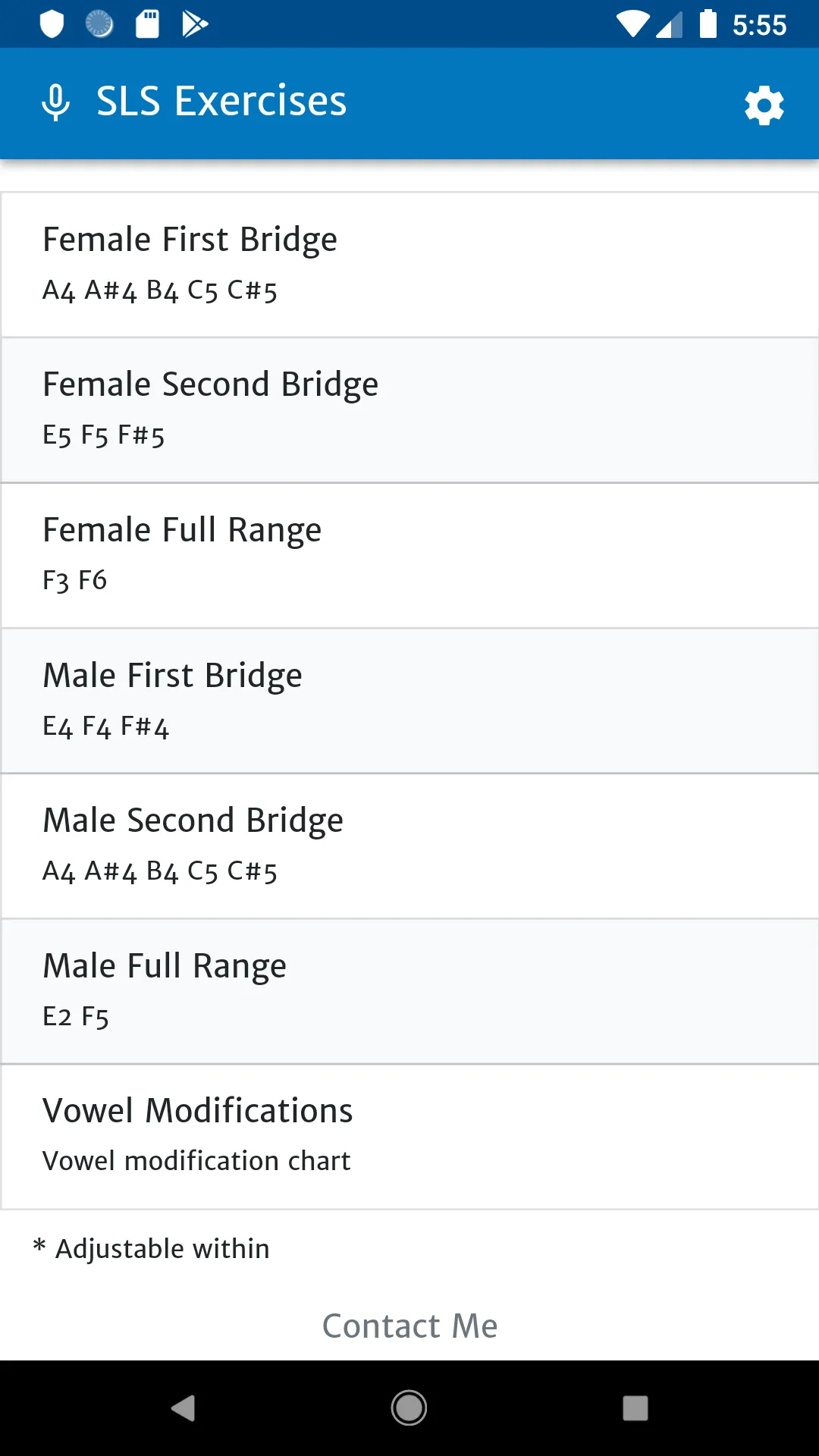Image resolution: width=819 pixels, height=1456 pixels.
Task: Open settings via the gear icon
Action: click(764, 105)
